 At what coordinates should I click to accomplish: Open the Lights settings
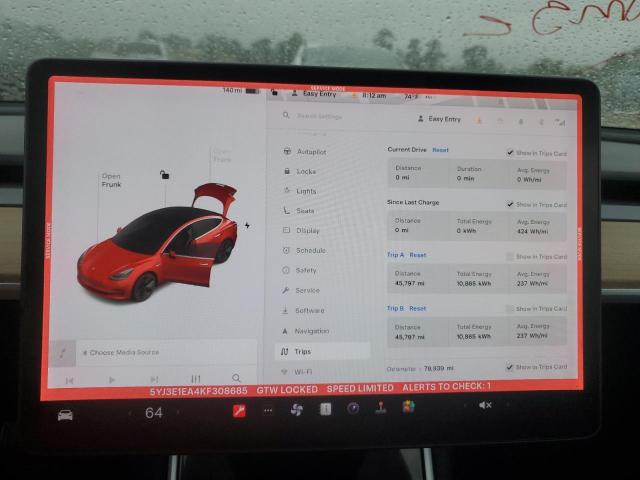click(x=300, y=191)
